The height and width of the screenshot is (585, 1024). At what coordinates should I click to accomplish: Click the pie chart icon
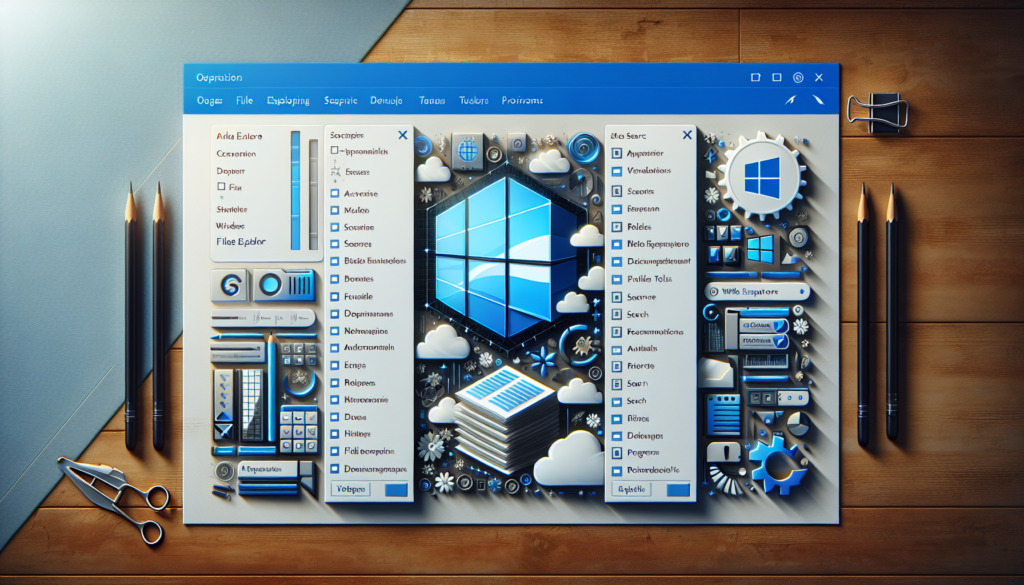pyautogui.click(x=797, y=424)
